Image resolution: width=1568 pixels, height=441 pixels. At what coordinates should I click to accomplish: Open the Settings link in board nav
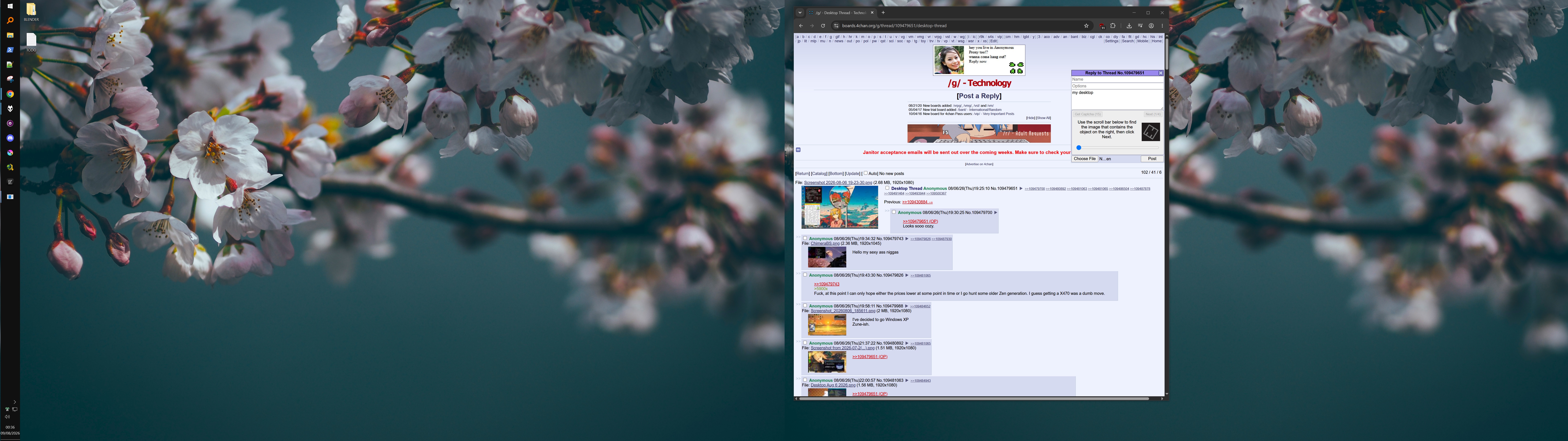pos(1112,41)
